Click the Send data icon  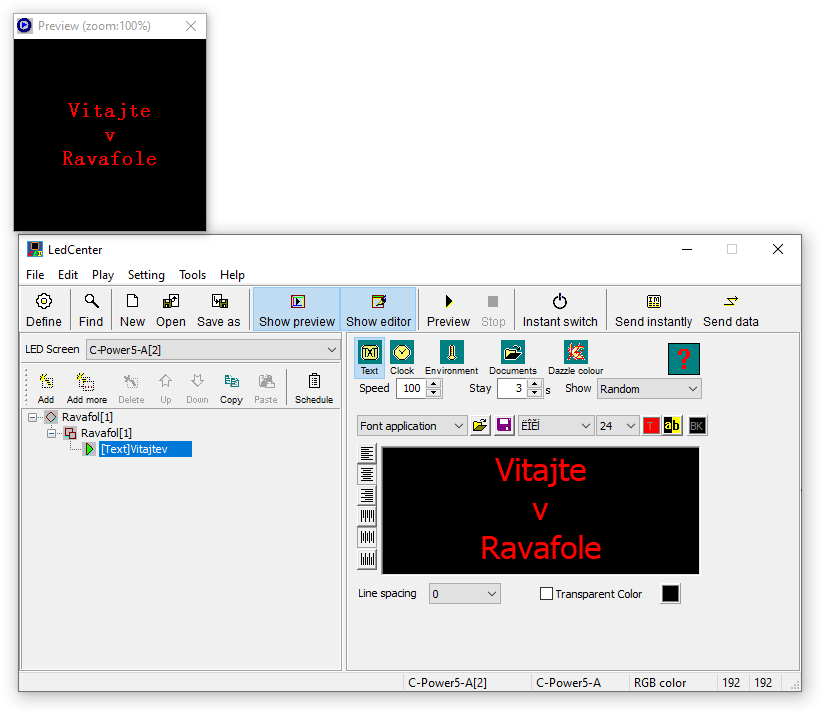731,310
